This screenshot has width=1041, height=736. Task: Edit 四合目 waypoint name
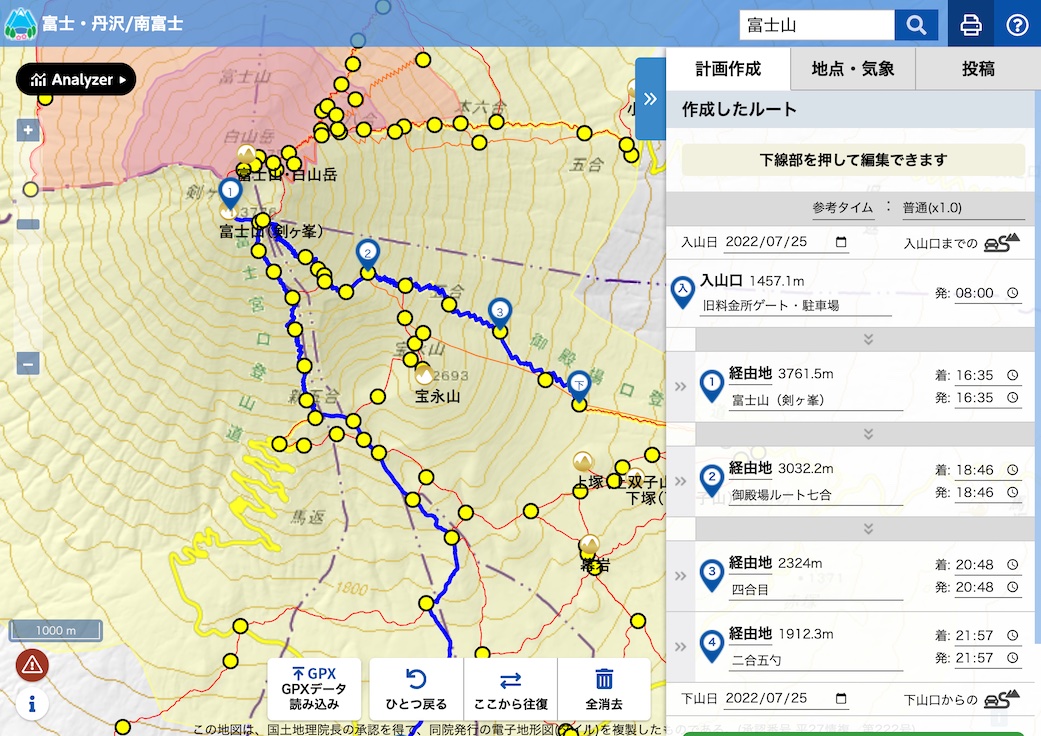click(x=817, y=590)
